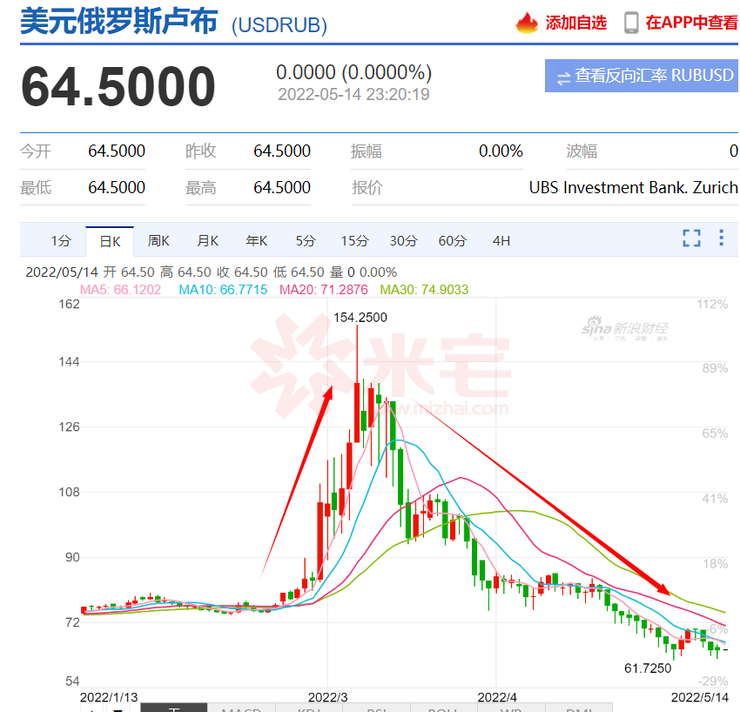The image size is (740, 712).
Task: Click the phone icon for viewing in the app
Action: (631, 23)
